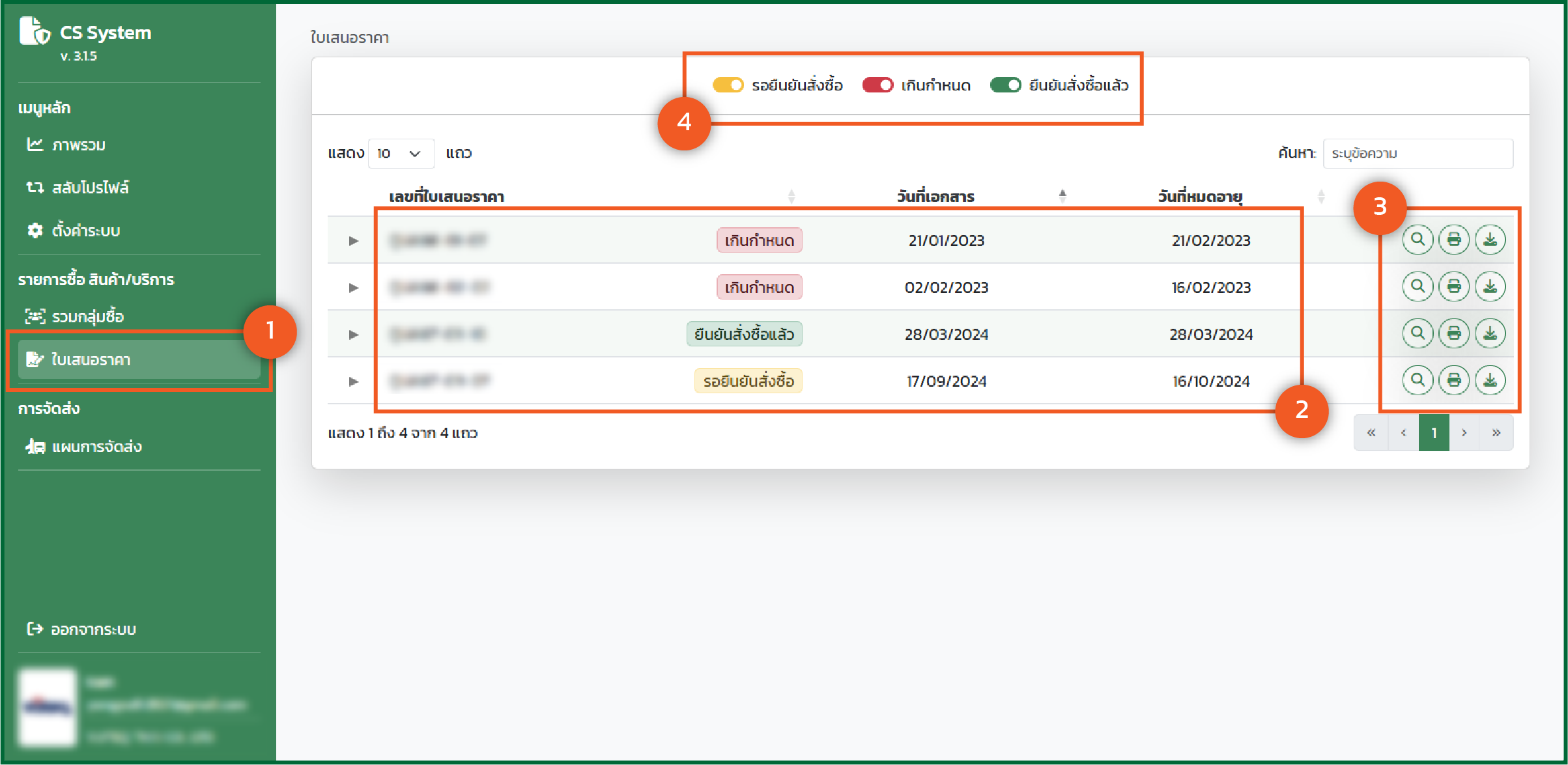Image resolution: width=1568 pixels, height=765 pixels.
Task: Open ภาพรวม overview menu
Action: (78, 145)
